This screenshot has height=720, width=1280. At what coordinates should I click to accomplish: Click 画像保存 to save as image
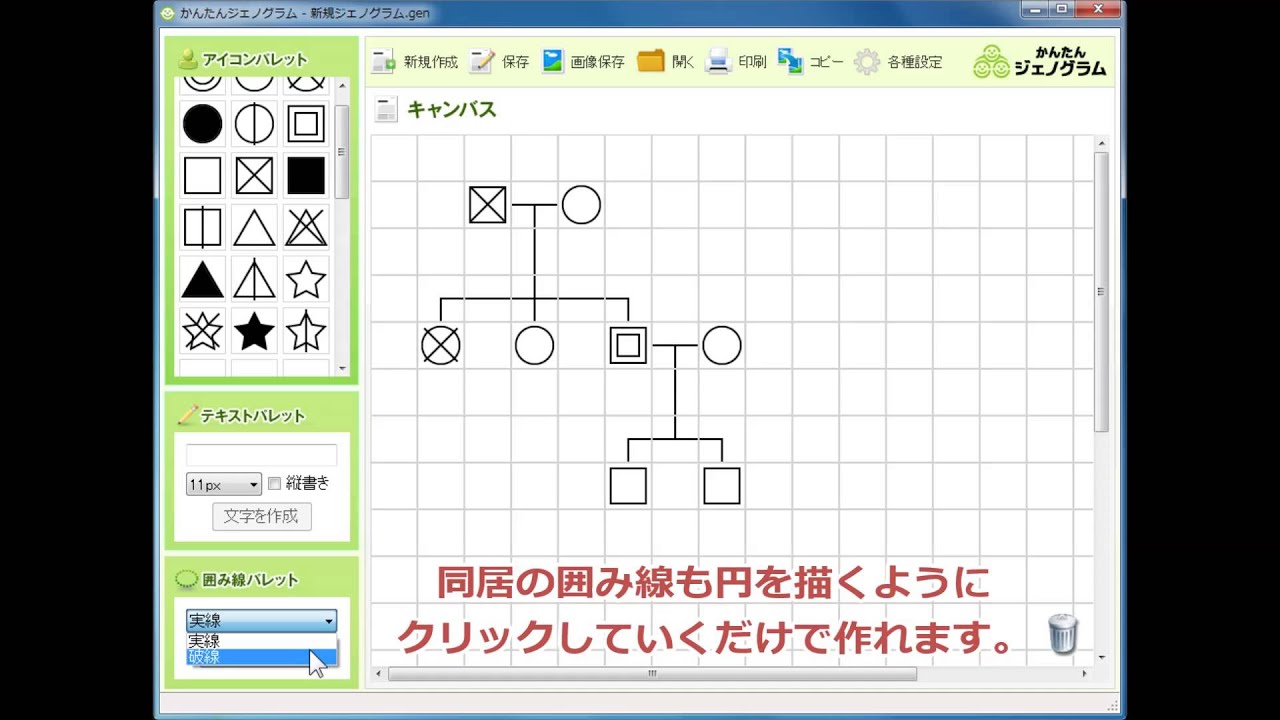(x=583, y=62)
